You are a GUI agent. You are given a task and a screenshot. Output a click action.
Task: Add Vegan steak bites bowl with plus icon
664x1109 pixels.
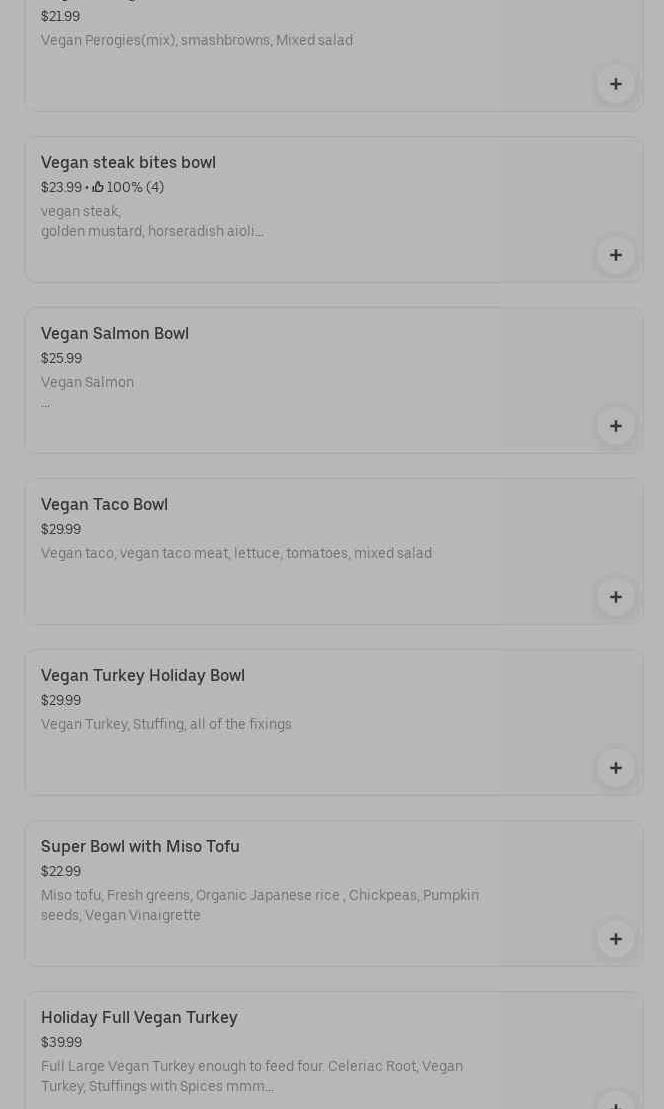point(615,255)
